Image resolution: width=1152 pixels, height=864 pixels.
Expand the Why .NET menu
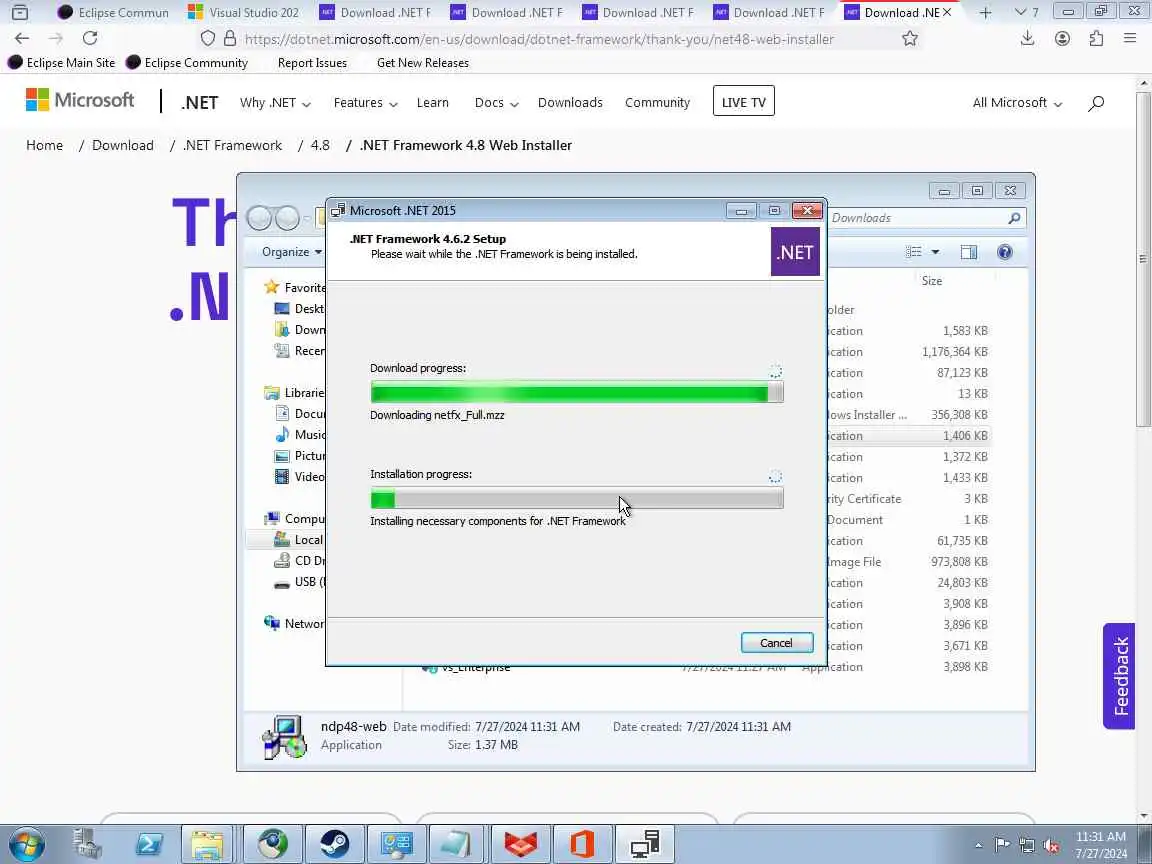tap(275, 103)
